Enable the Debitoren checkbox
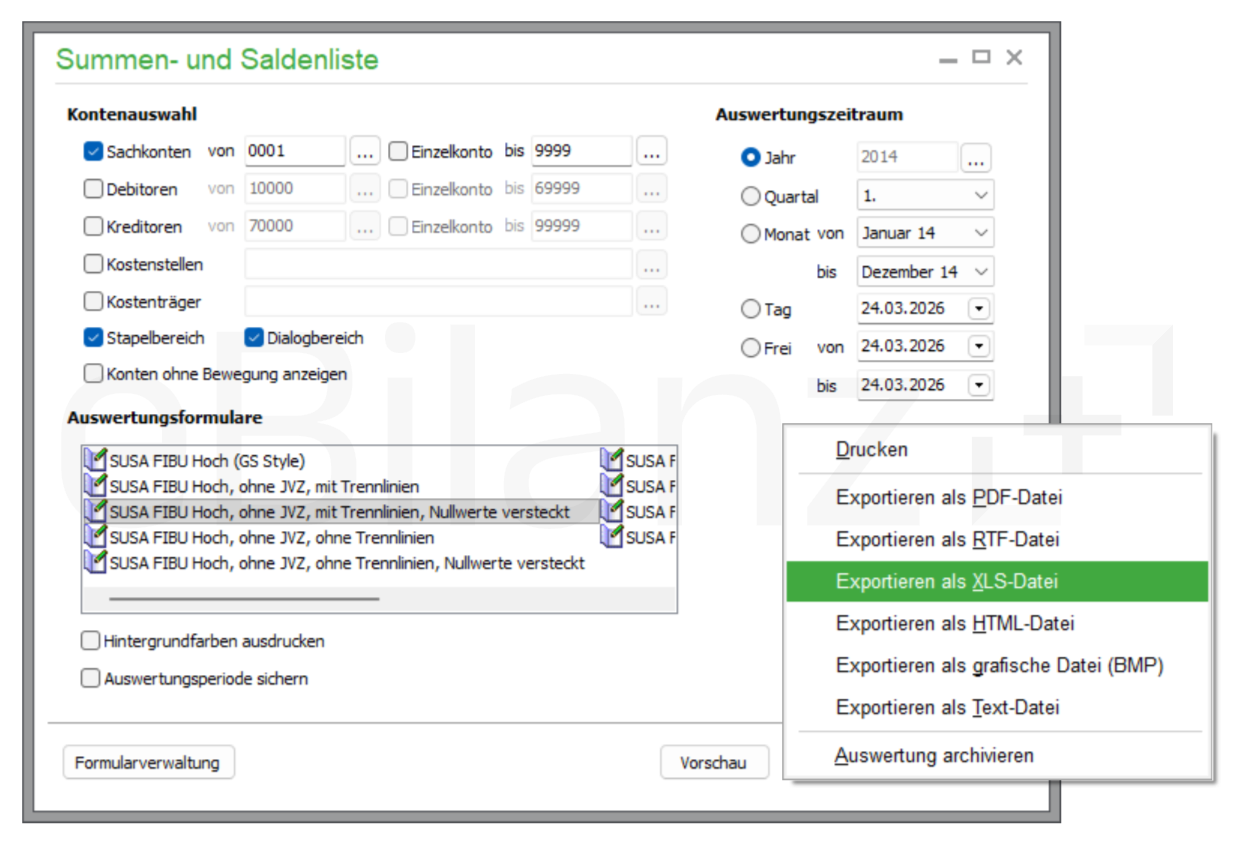 [x=94, y=188]
